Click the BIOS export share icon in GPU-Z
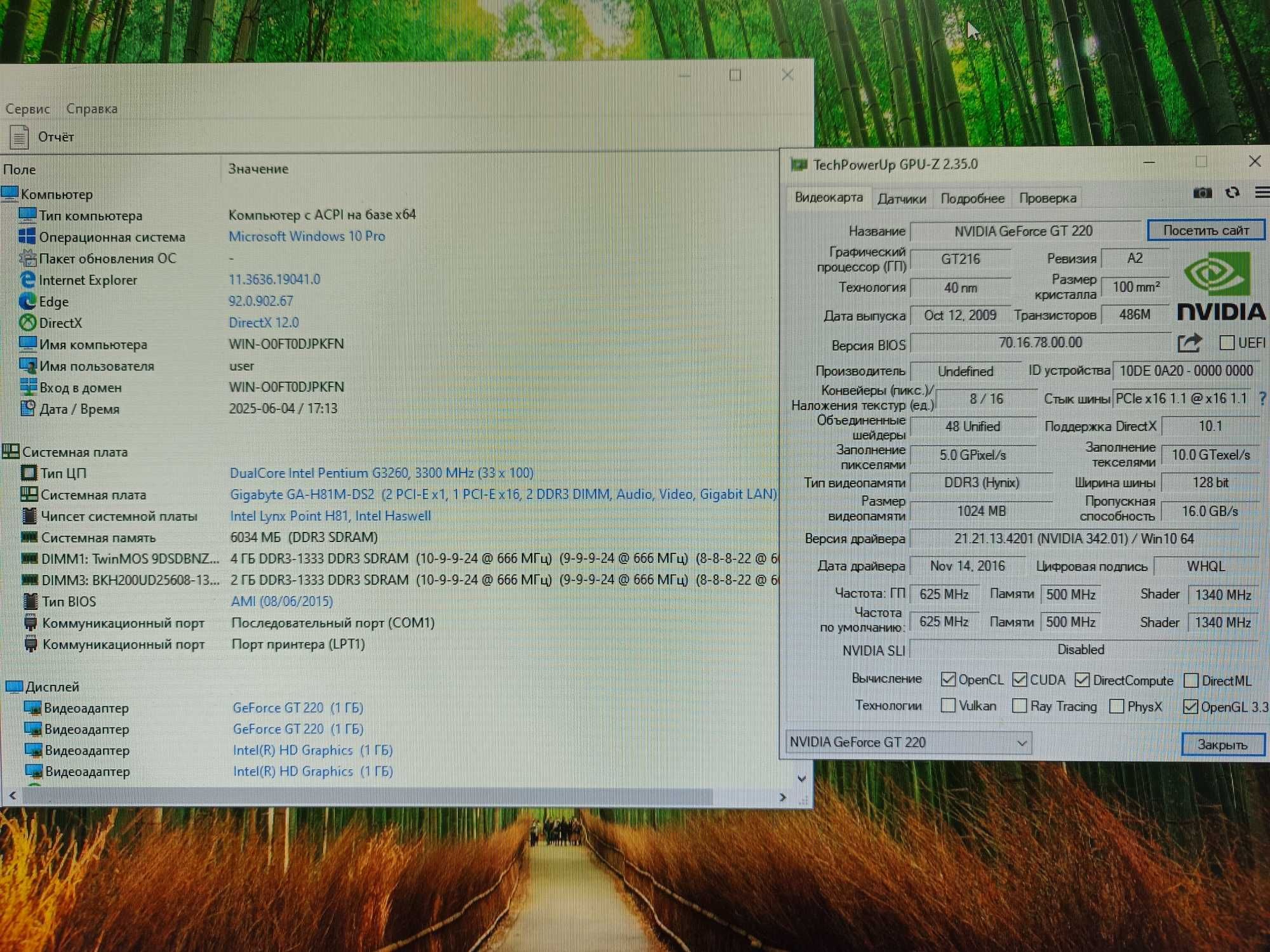Screen dimensions: 1270x952 1189,343
